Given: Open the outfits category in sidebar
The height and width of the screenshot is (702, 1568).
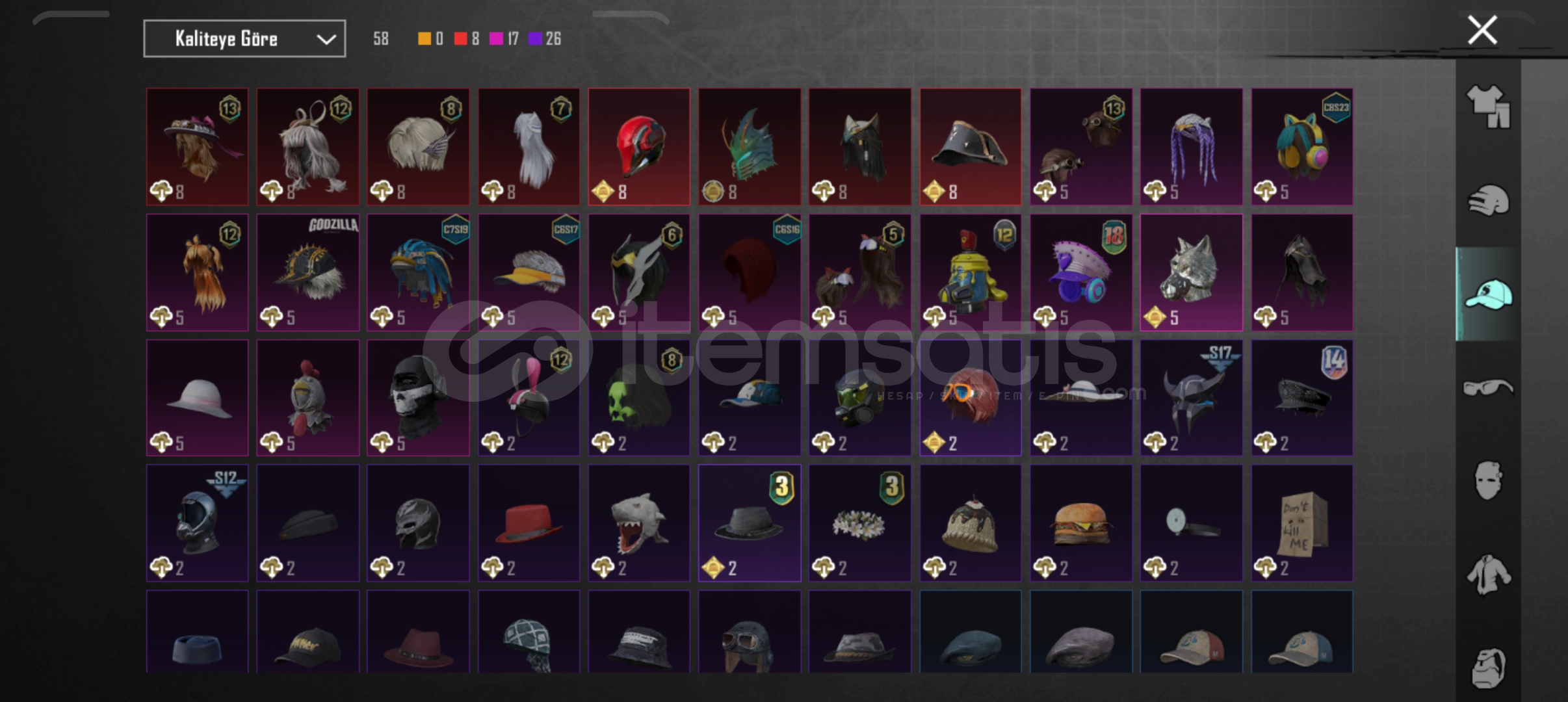Looking at the screenshot, I should tap(1488, 107).
